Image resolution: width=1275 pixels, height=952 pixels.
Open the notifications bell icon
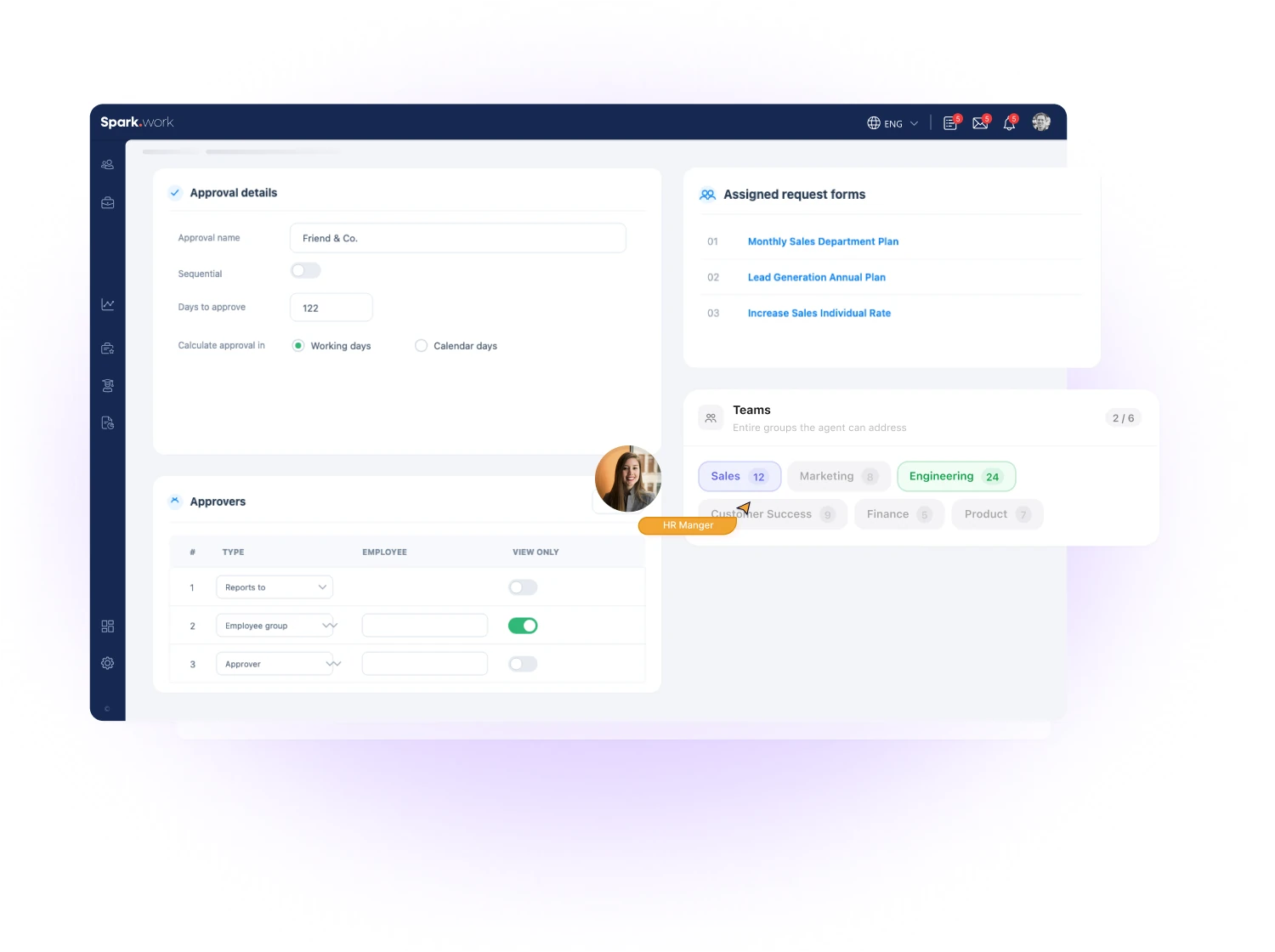click(1009, 123)
